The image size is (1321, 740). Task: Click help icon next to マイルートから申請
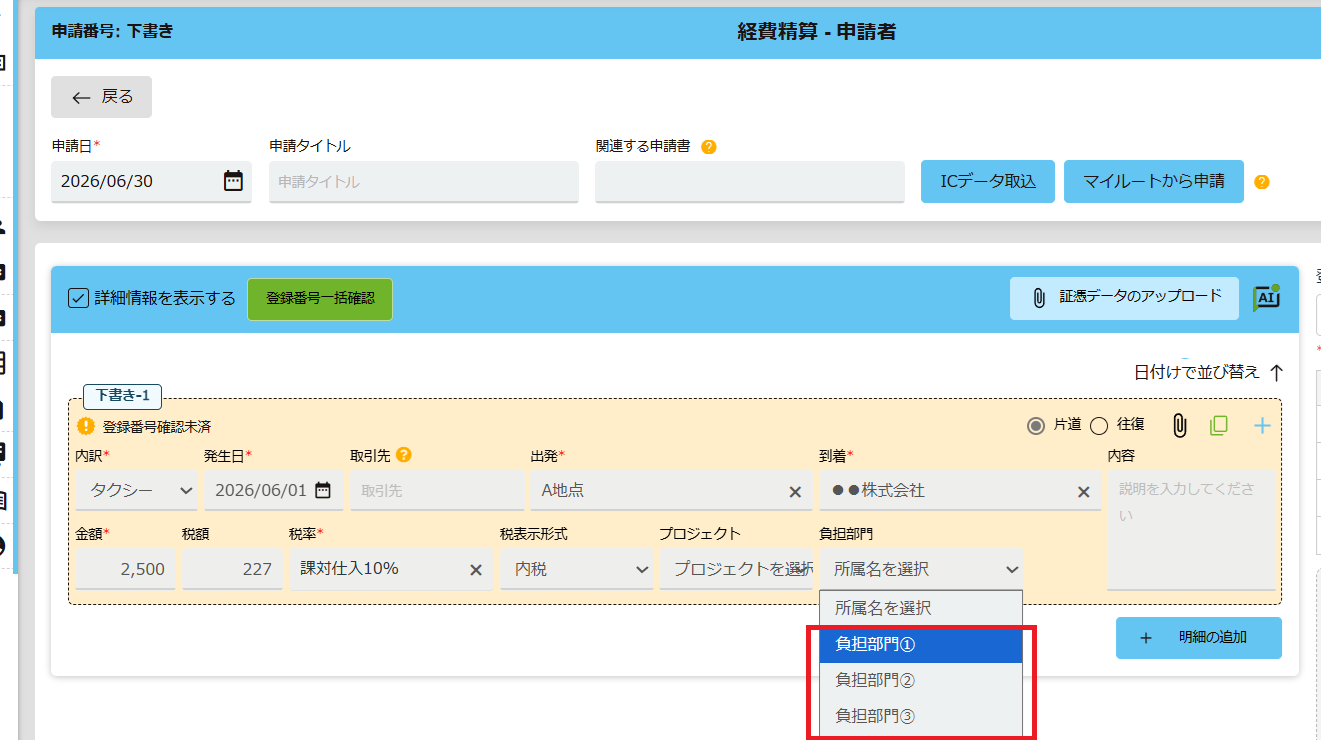[1262, 182]
